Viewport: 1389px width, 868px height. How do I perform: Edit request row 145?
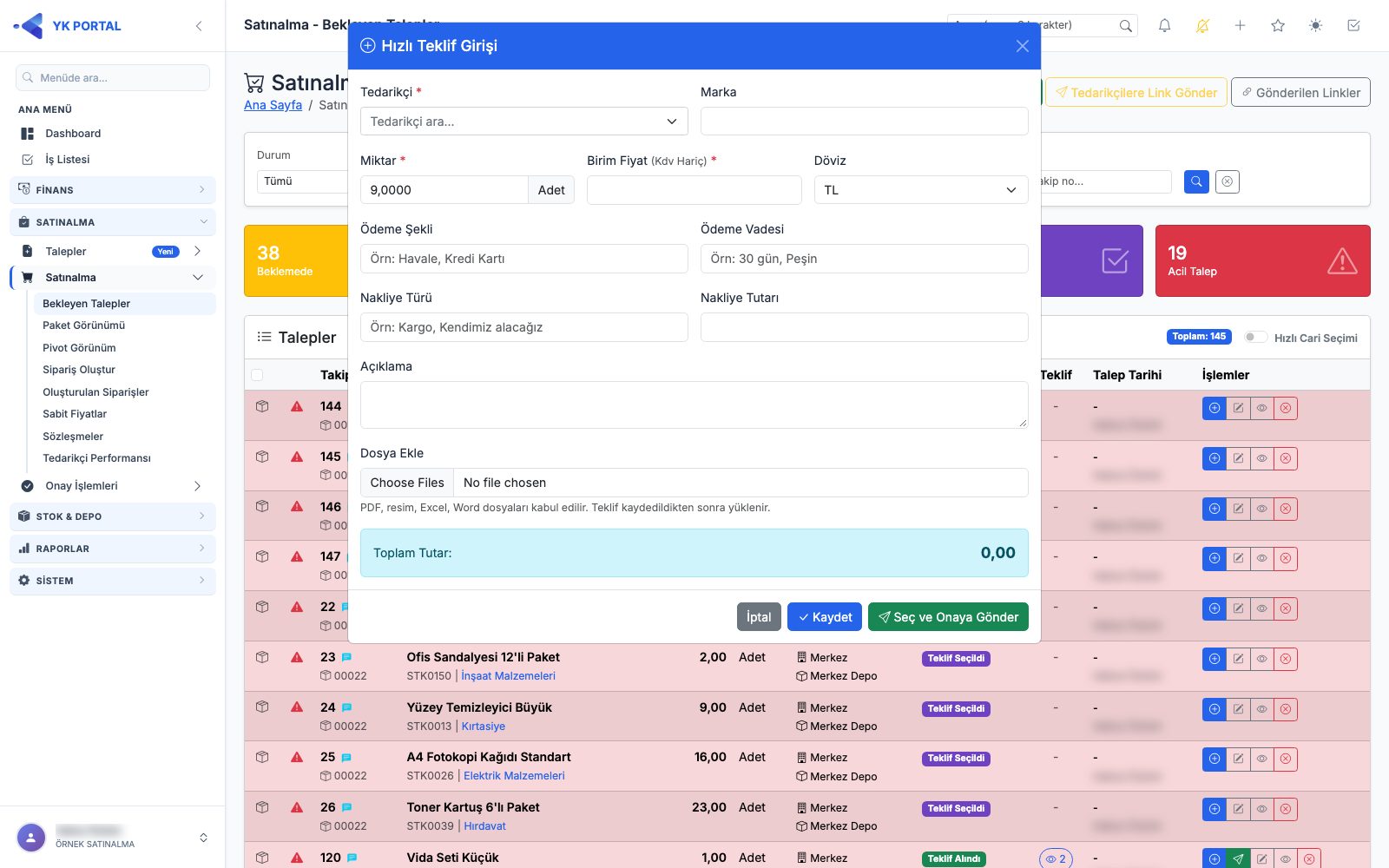1238,458
